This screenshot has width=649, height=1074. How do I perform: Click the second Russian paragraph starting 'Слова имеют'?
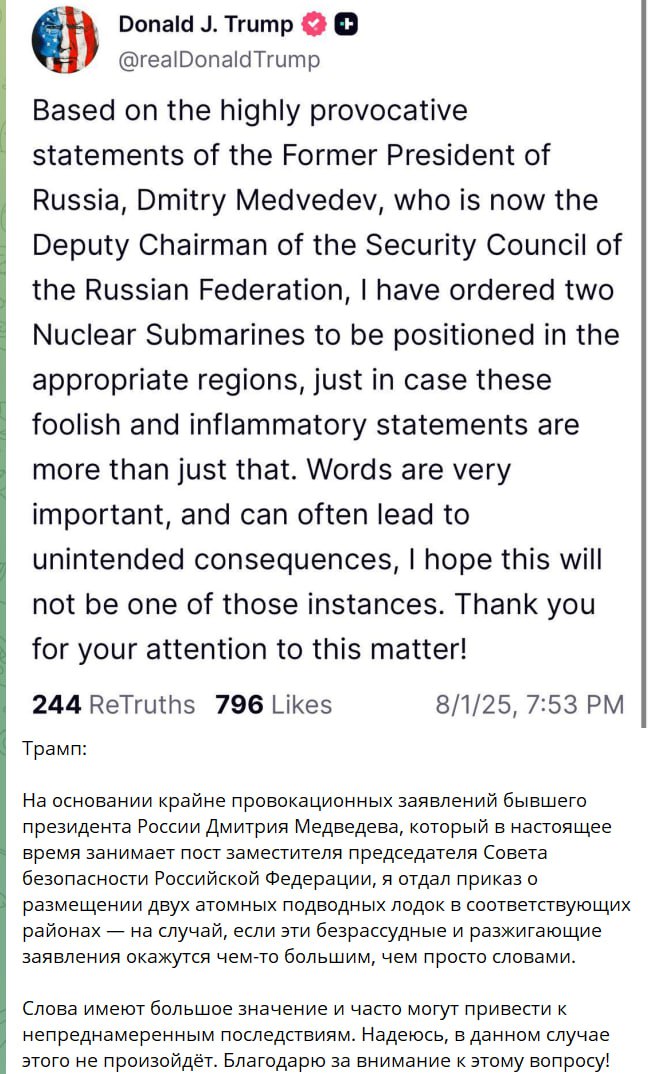(316, 1034)
